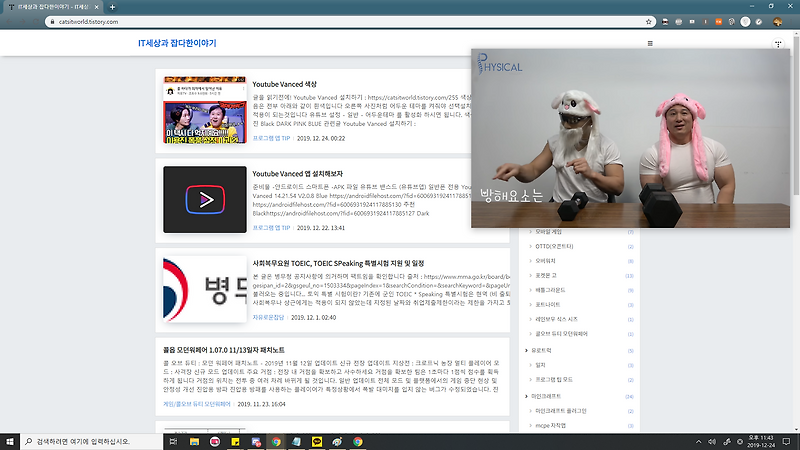Expand the 유로트럭 parent category
The width and height of the screenshot is (800, 450).
click(541, 351)
